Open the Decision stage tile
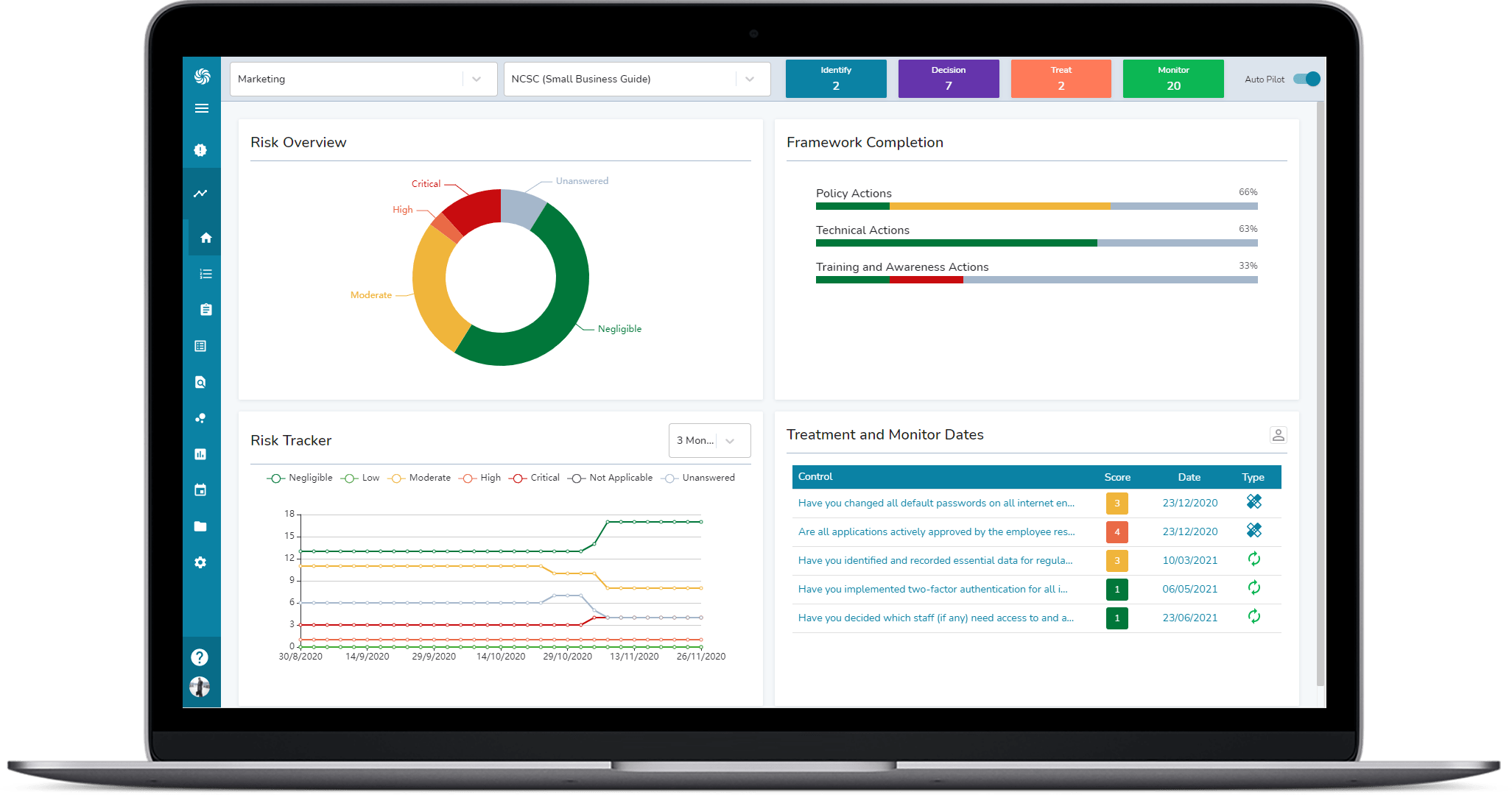 (949, 79)
